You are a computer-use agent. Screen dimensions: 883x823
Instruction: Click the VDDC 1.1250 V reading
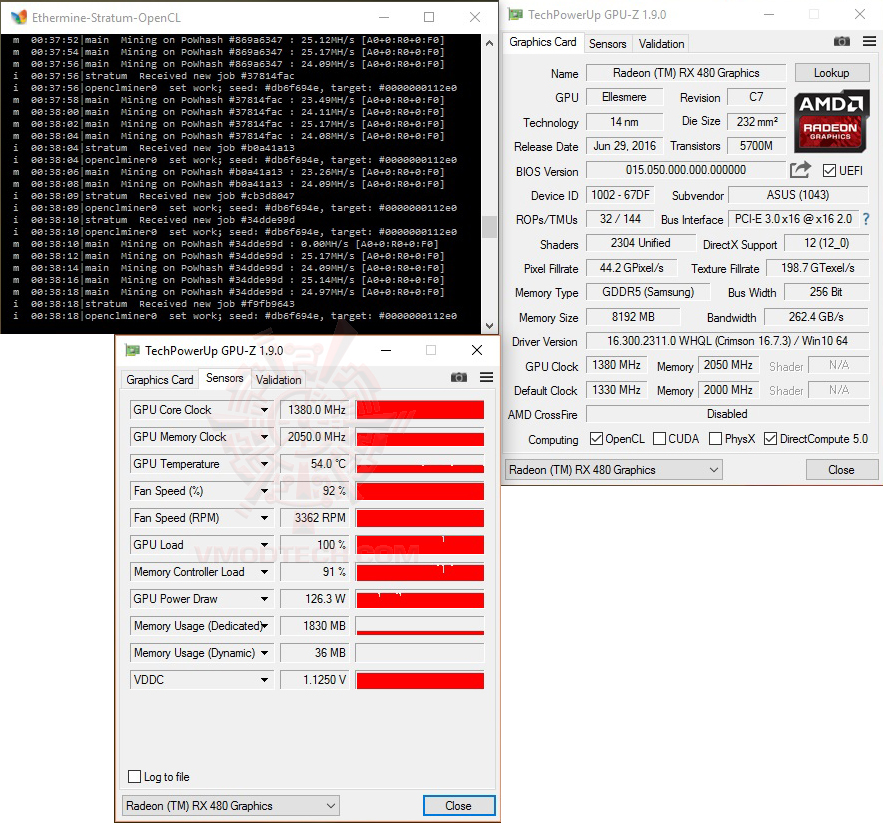point(314,680)
